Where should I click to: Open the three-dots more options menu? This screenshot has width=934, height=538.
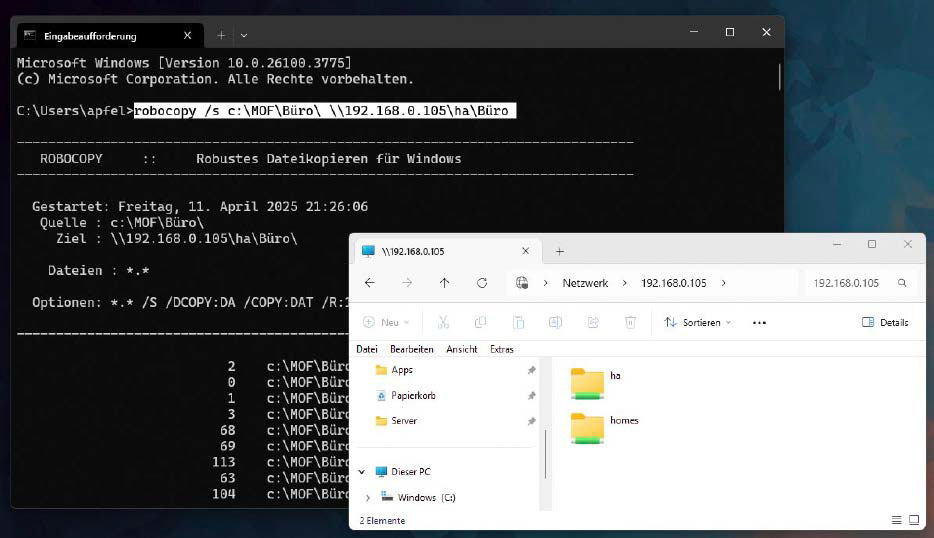tap(759, 322)
